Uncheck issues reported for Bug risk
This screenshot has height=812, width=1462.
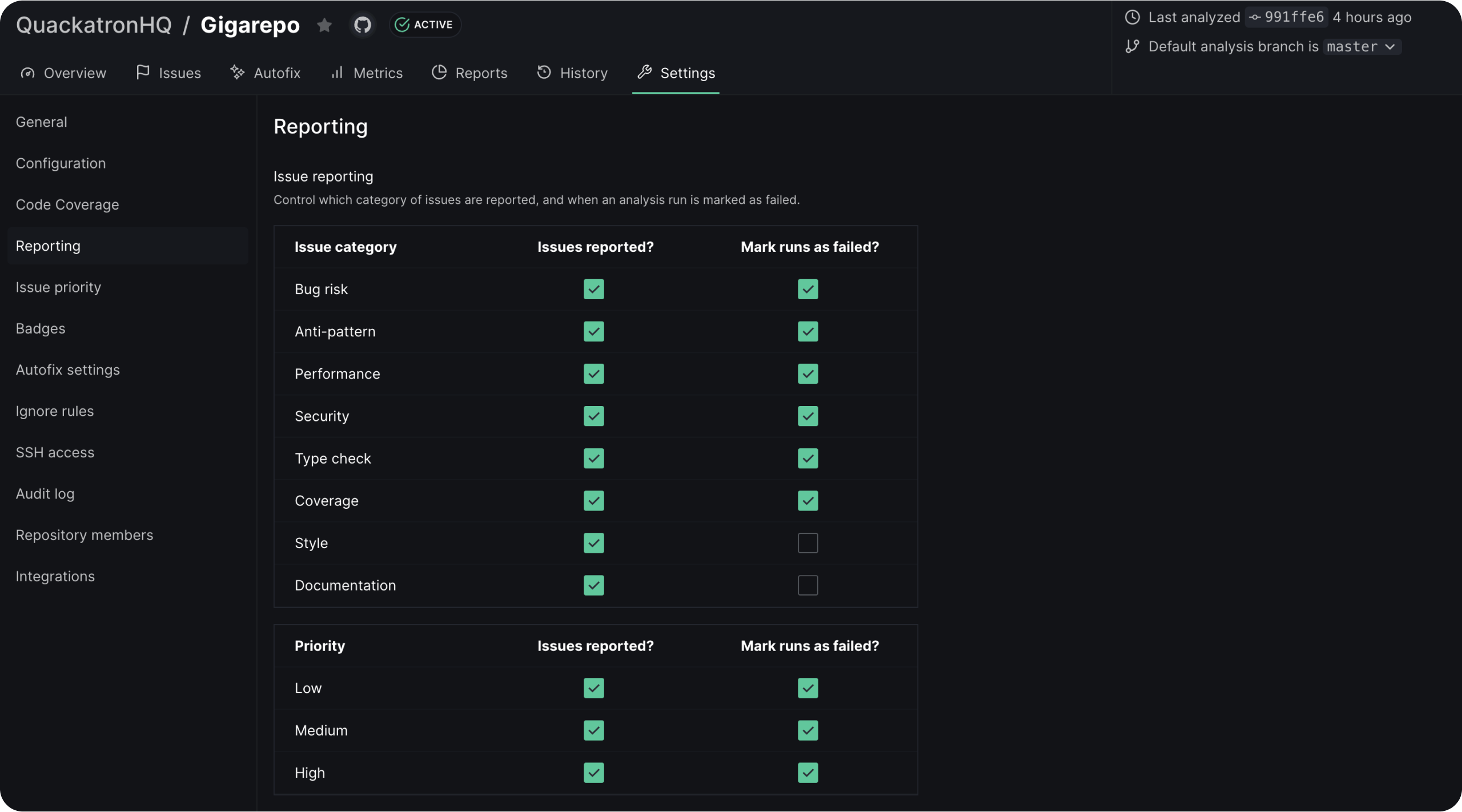tap(593, 290)
